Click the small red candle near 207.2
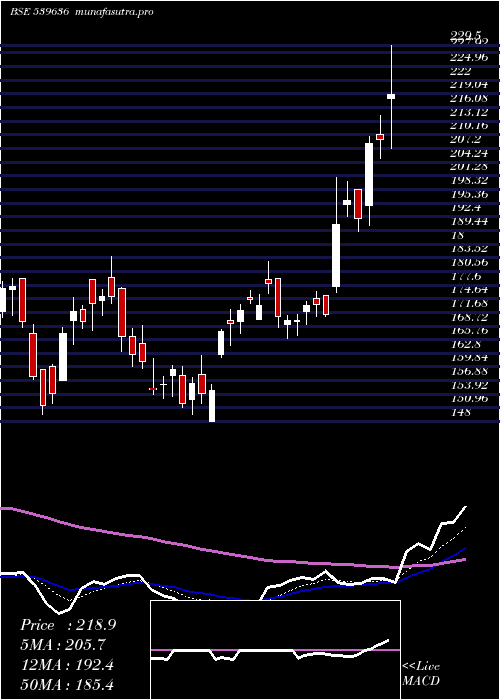Image resolution: width=500 pixels, height=700 pixels. pos(380,137)
